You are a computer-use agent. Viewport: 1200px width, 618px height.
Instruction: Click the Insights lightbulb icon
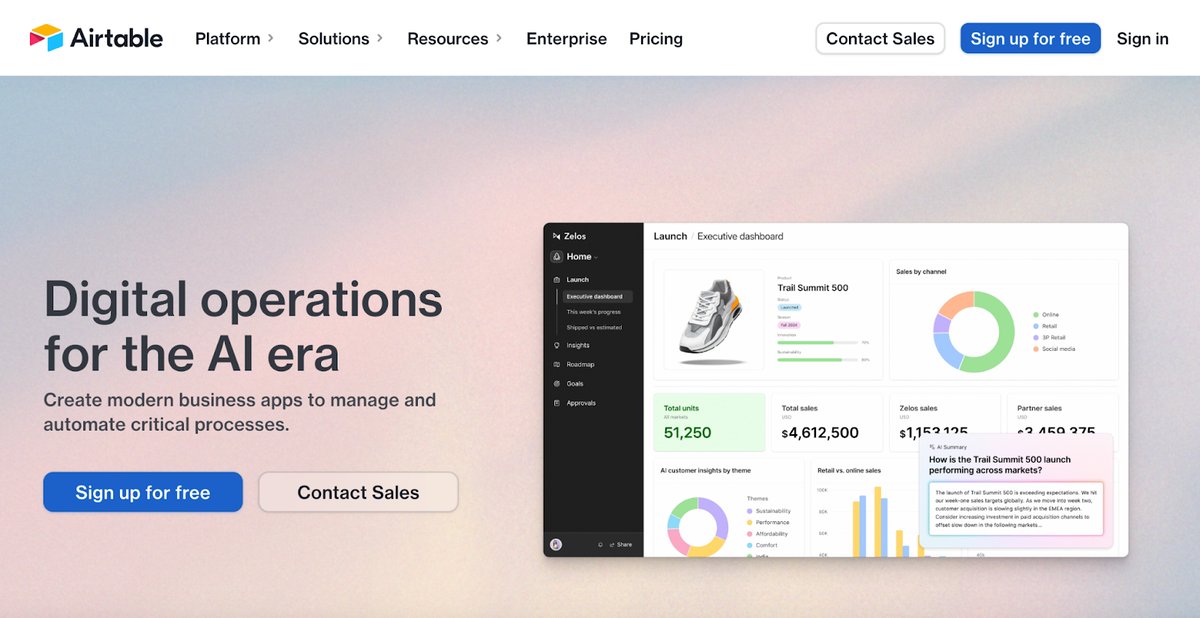pyautogui.click(x=556, y=345)
